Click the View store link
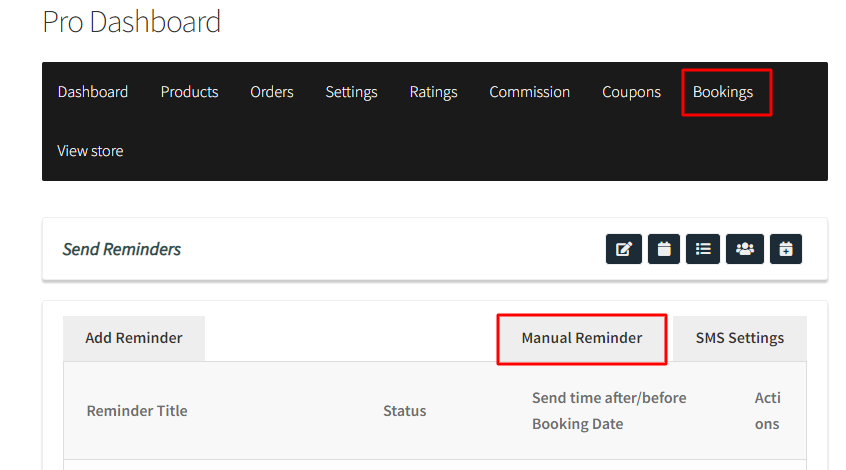Viewport: 846px width, 470px height. (x=90, y=151)
